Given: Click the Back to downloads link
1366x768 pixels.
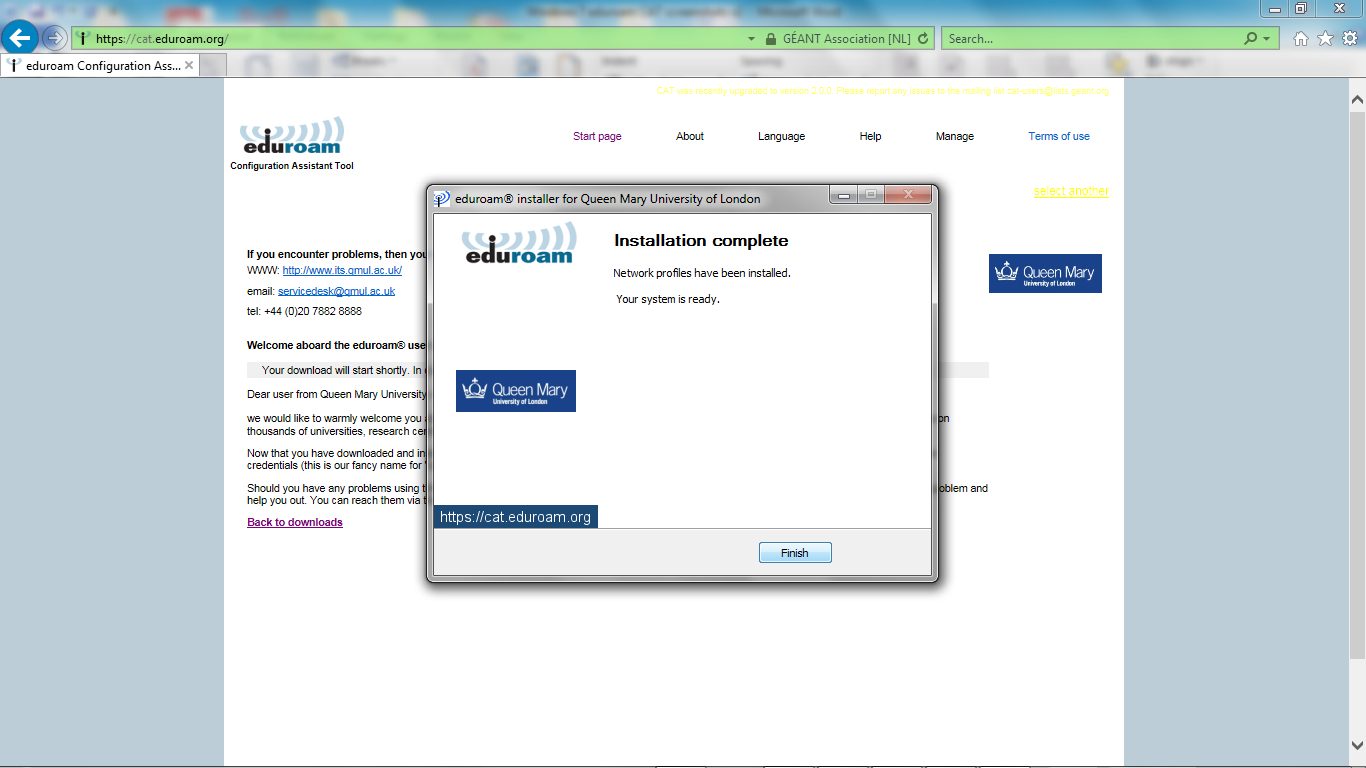Looking at the screenshot, I should [x=295, y=522].
